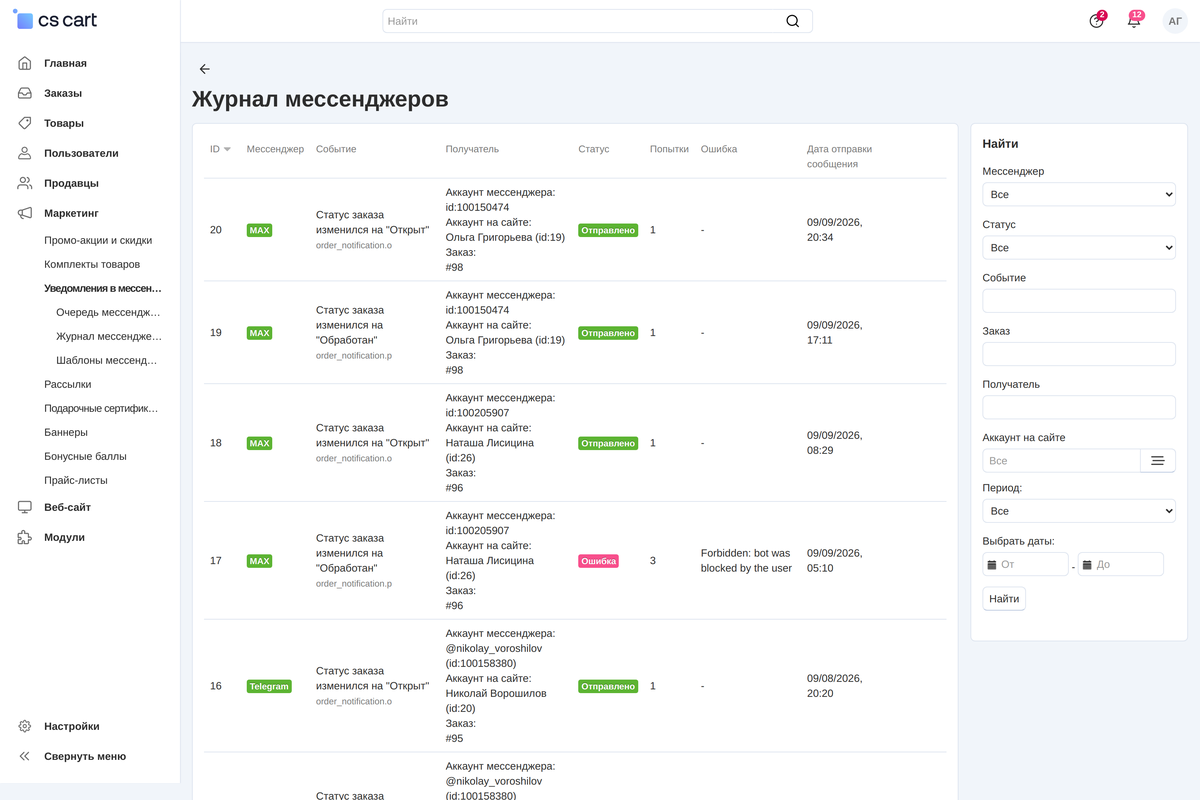Click the Отправлено badge in row 19
This screenshot has width=1200, height=800.
(608, 333)
